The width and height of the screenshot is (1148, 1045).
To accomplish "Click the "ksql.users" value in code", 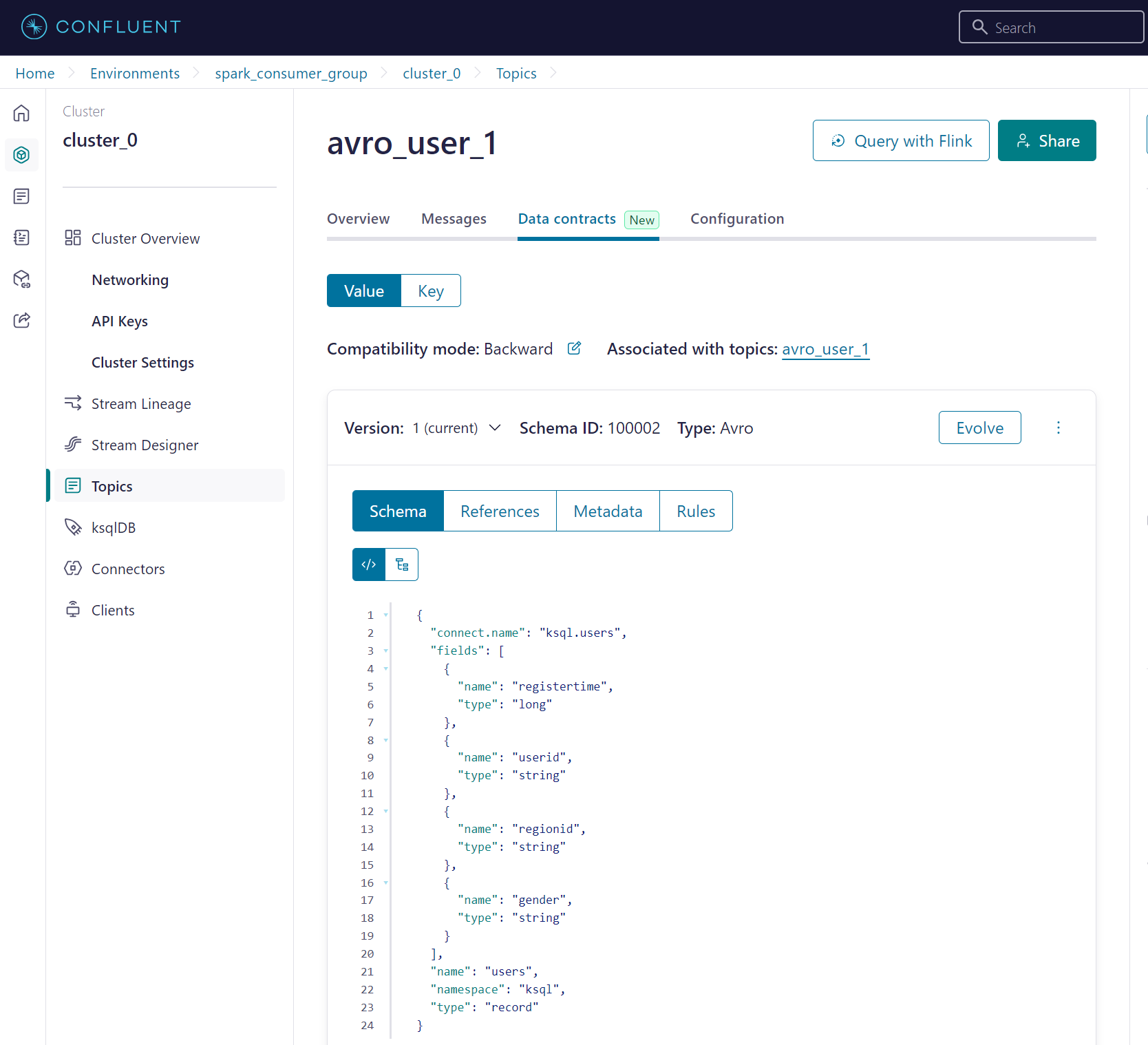I will (x=580, y=633).
